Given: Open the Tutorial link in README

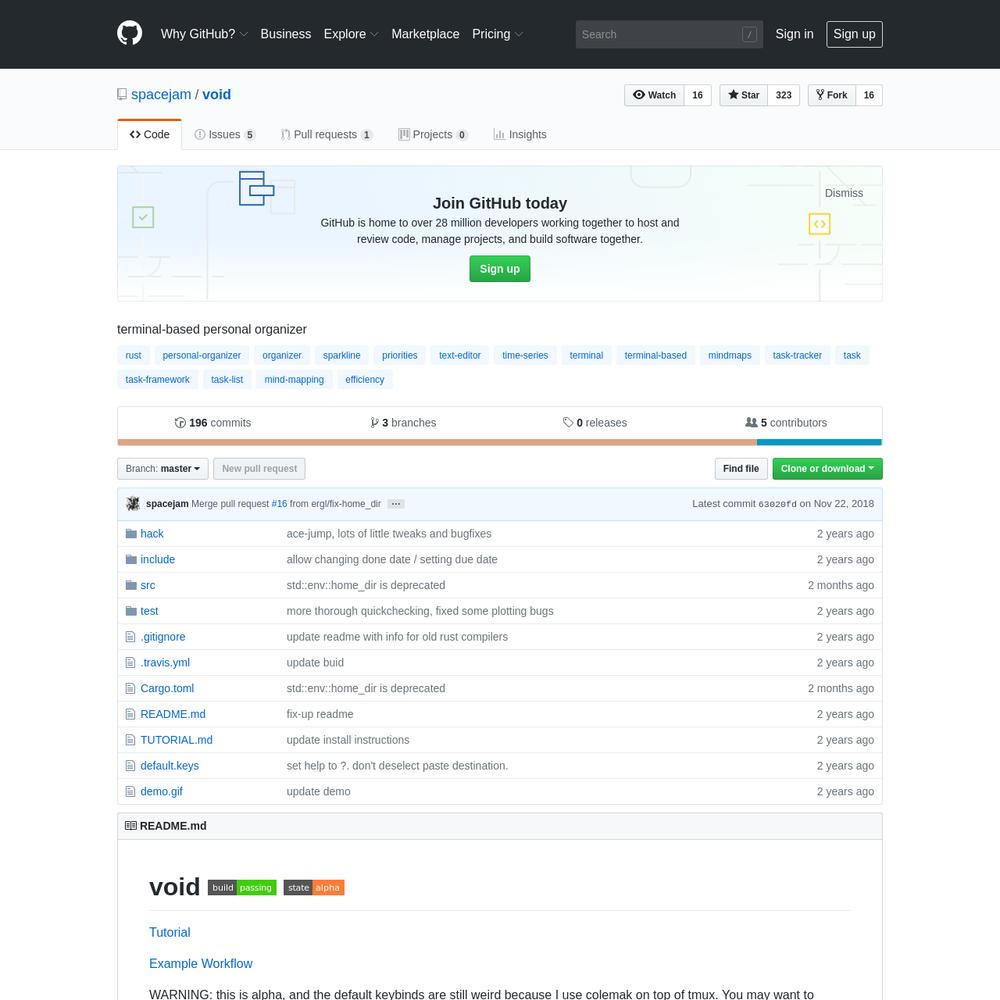Looking at the screenshot, I should click(x=170, y=932).
